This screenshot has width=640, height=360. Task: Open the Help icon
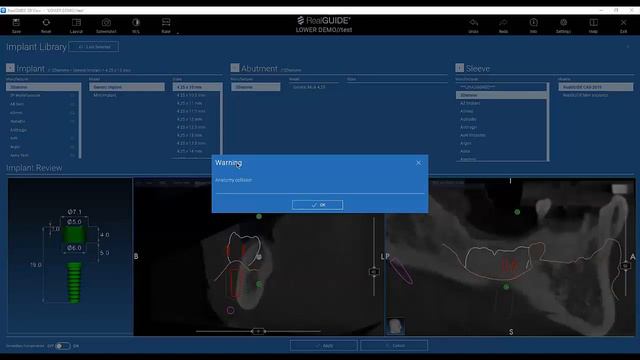click(x=593, y=23)
